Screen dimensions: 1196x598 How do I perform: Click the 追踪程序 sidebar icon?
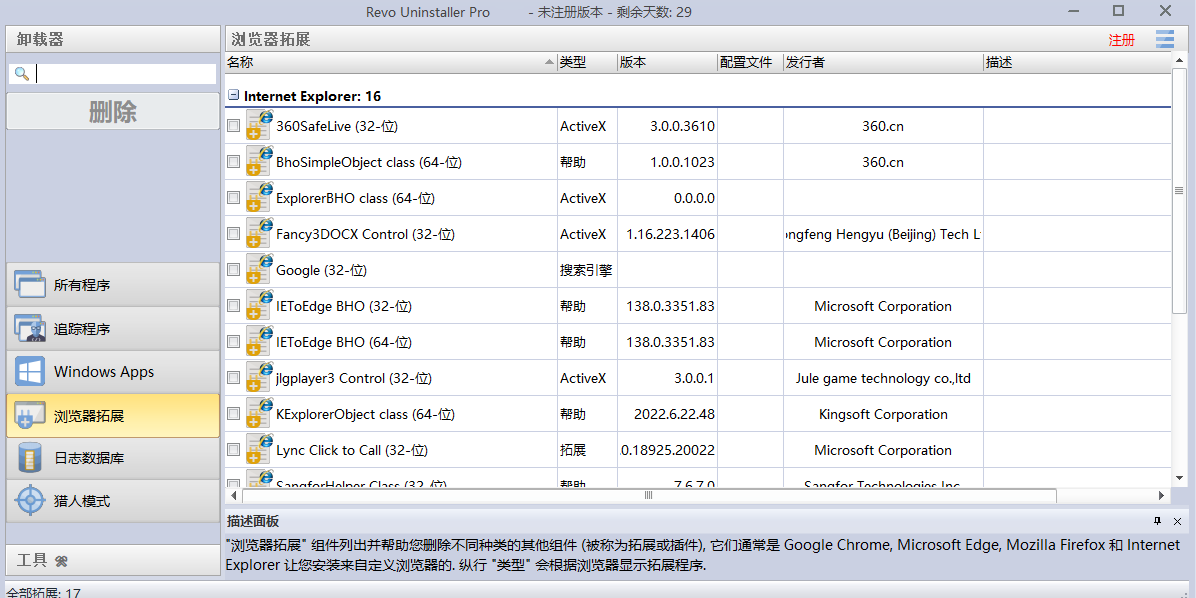[x=30, y=328]
